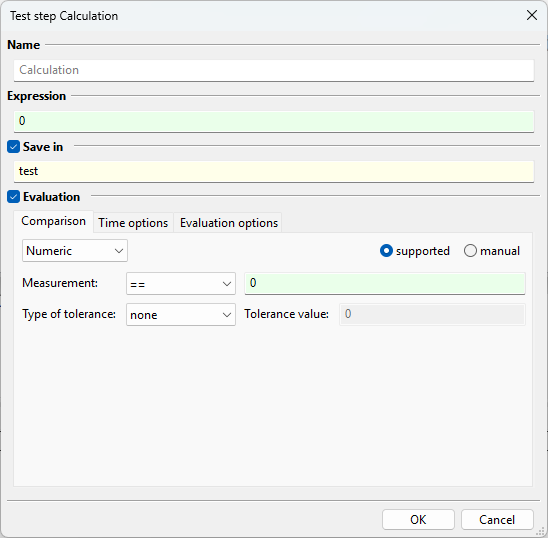
Task: Click the Tolerance value field
Action: [x=432, y=314]
